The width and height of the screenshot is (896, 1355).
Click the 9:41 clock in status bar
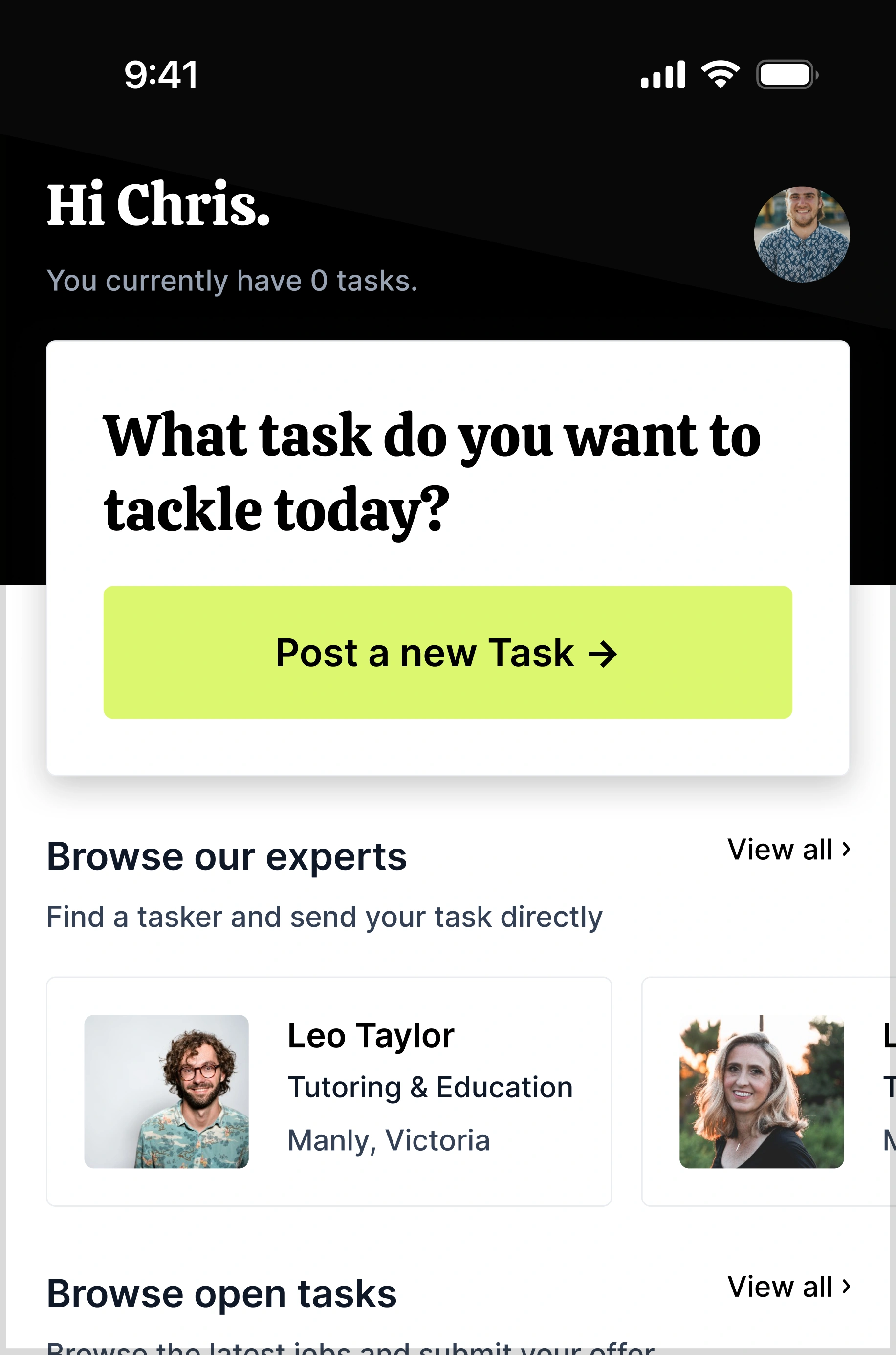(x=161, y=75)
